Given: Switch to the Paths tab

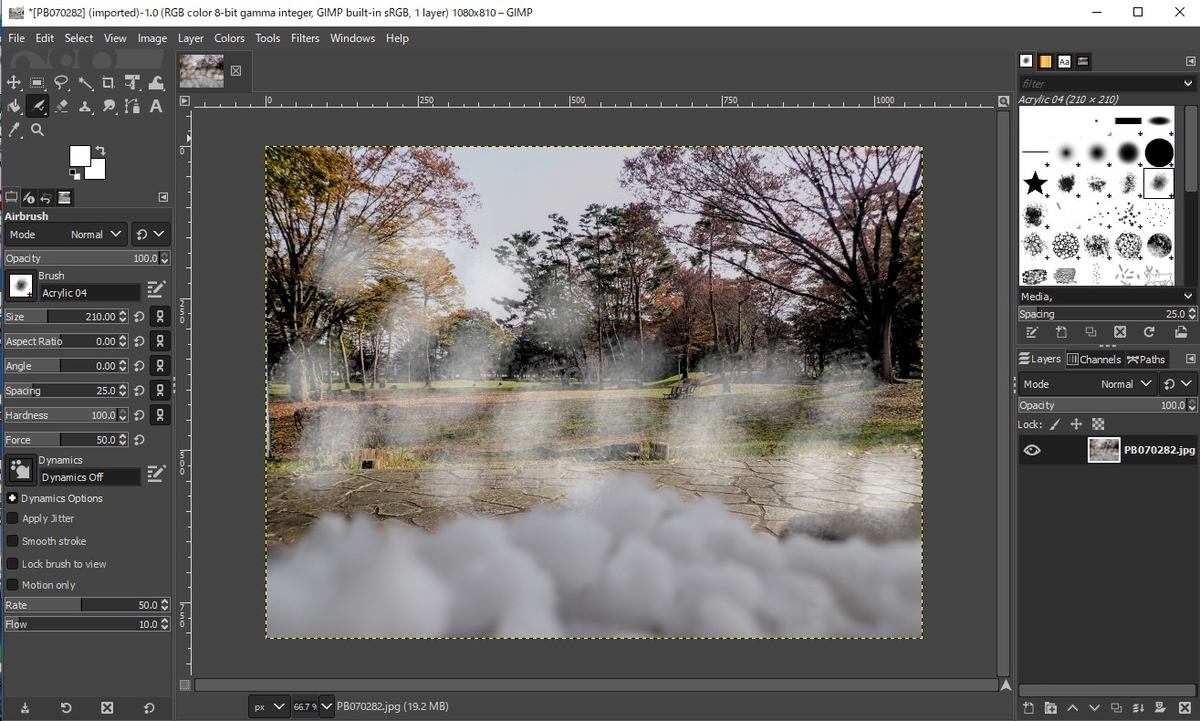Looking at the screenshot, I should click(x=1146, y=359).
